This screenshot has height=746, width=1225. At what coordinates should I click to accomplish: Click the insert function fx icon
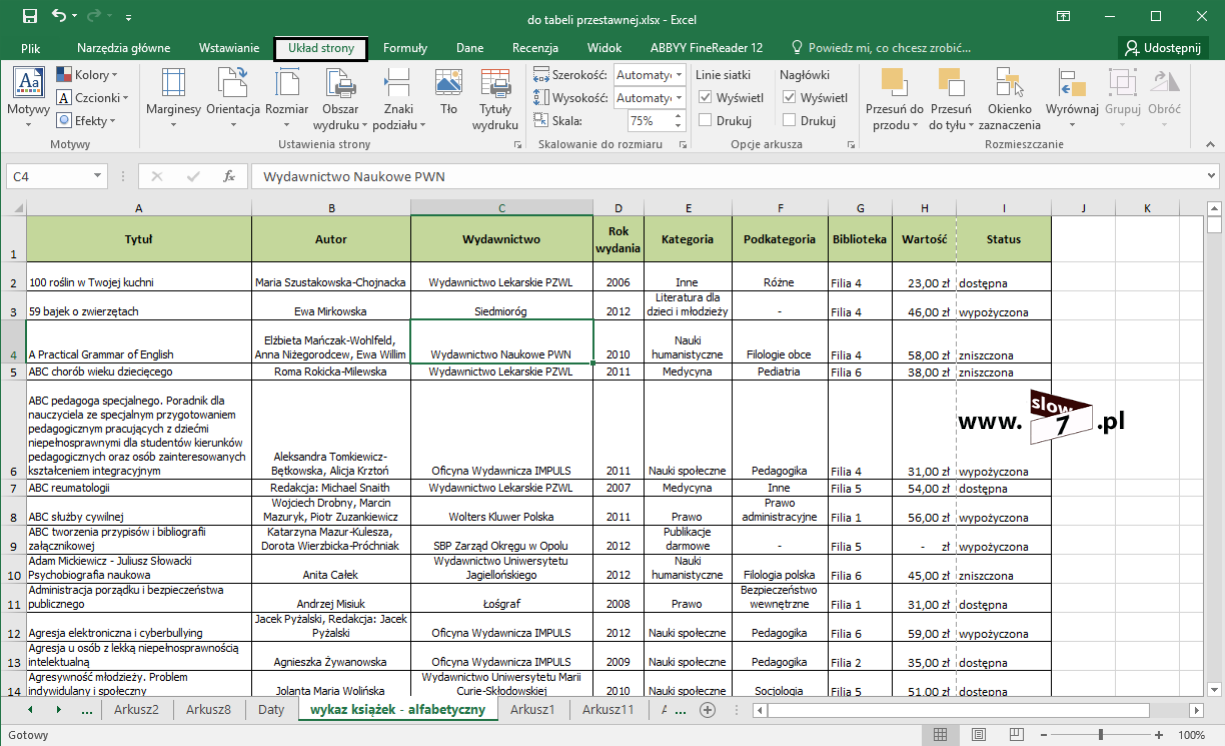(x=229, y=176)
